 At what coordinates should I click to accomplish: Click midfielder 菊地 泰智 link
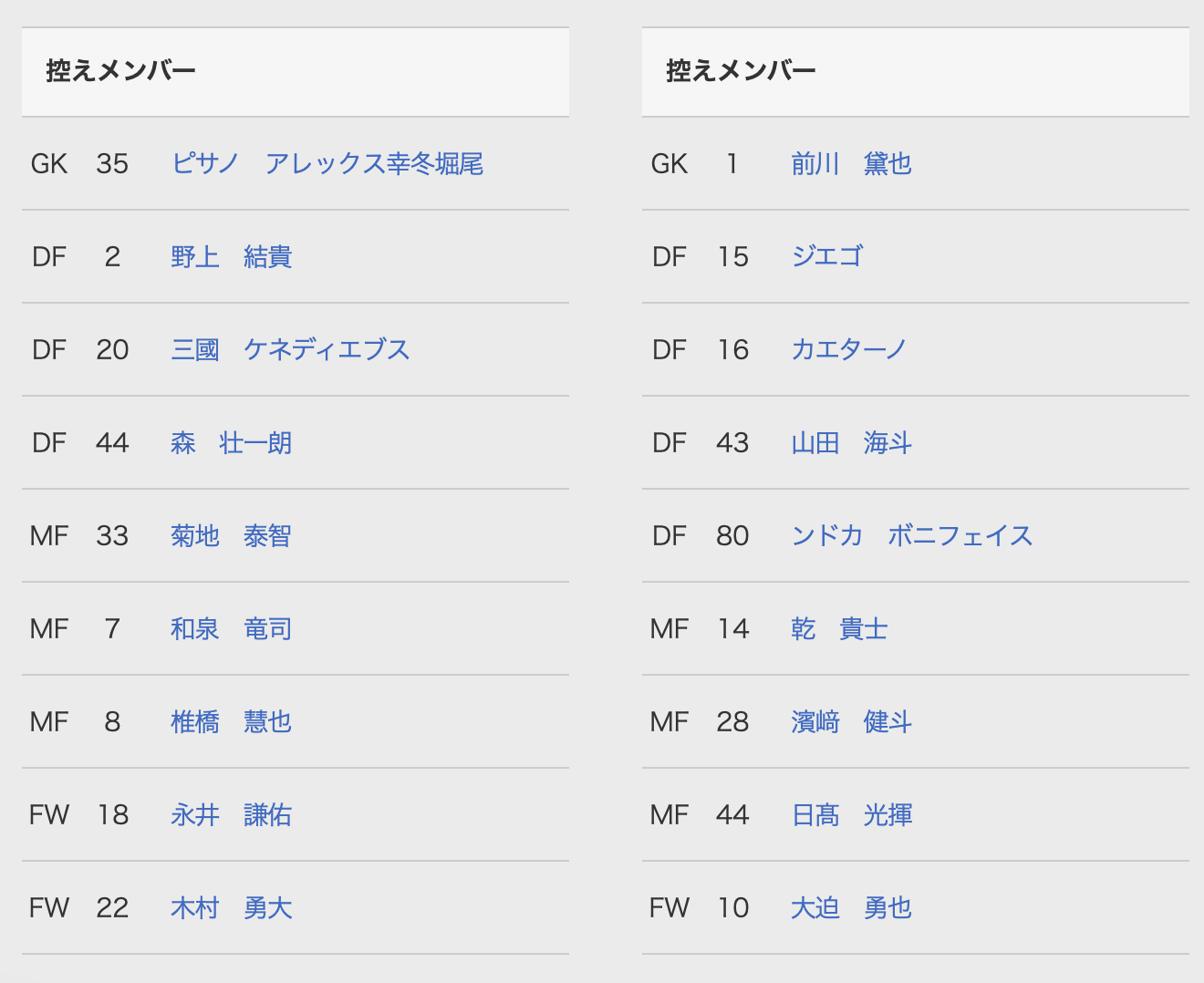231,536
